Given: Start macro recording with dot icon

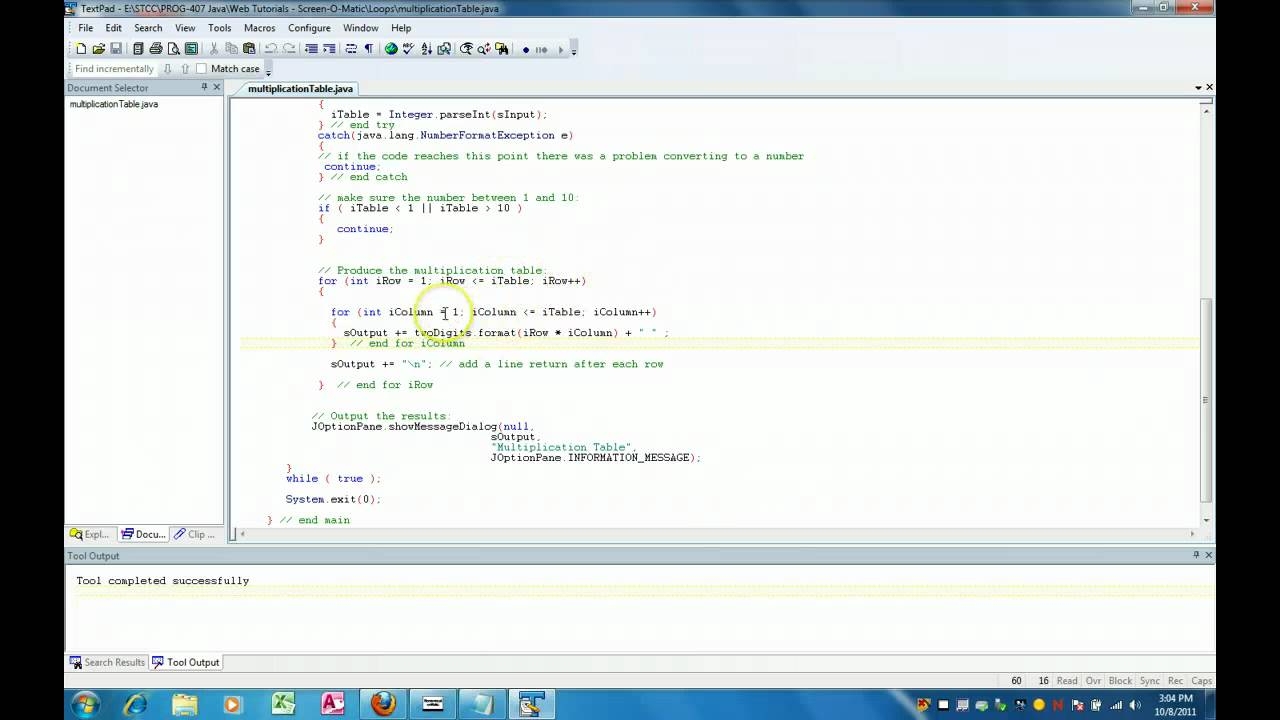Looking at the screenshot, I should pos(526,49).
